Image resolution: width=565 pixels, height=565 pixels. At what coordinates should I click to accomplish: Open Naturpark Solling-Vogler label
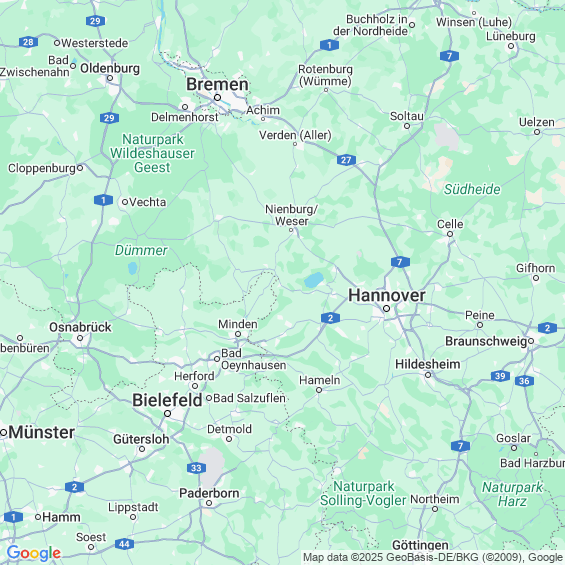coord(363,493)
